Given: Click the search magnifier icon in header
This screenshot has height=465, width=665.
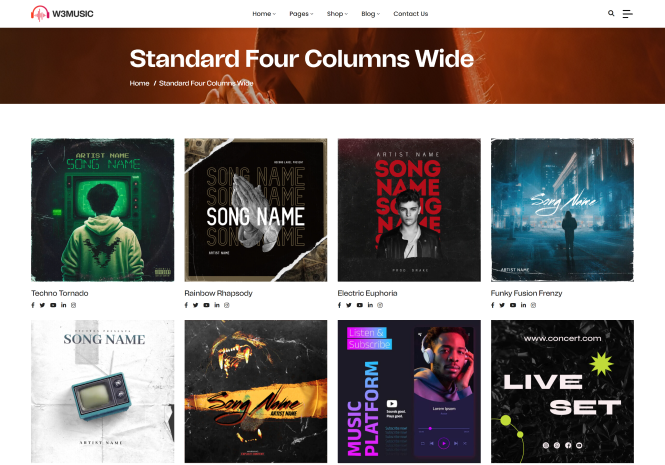Looking at the screenshot, I should (x=611, y=13).
